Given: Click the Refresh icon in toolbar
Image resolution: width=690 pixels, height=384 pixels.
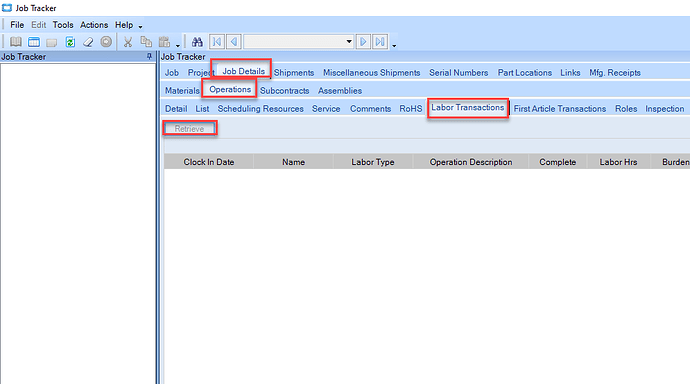Looking at the screenshot, I should click(x=70, y=42).
